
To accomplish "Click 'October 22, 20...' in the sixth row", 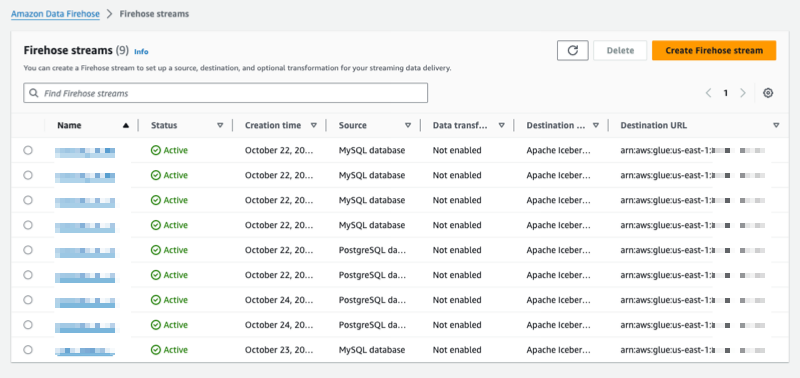I will (x=279, y=275).
